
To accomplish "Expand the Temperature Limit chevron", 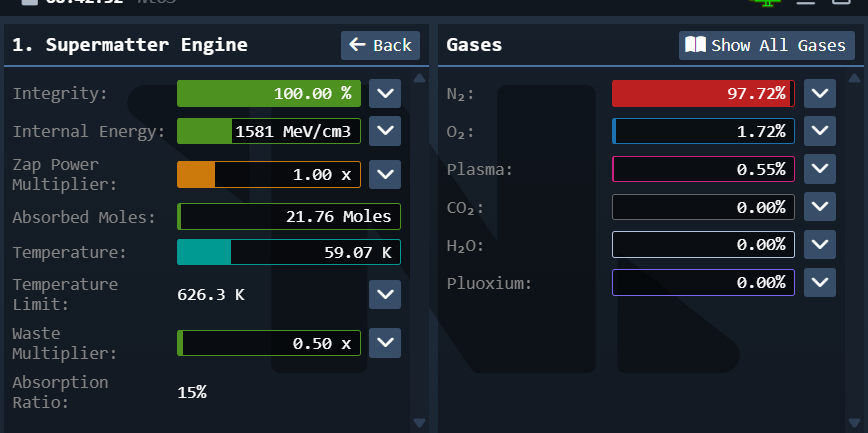I will pos(385,294).
